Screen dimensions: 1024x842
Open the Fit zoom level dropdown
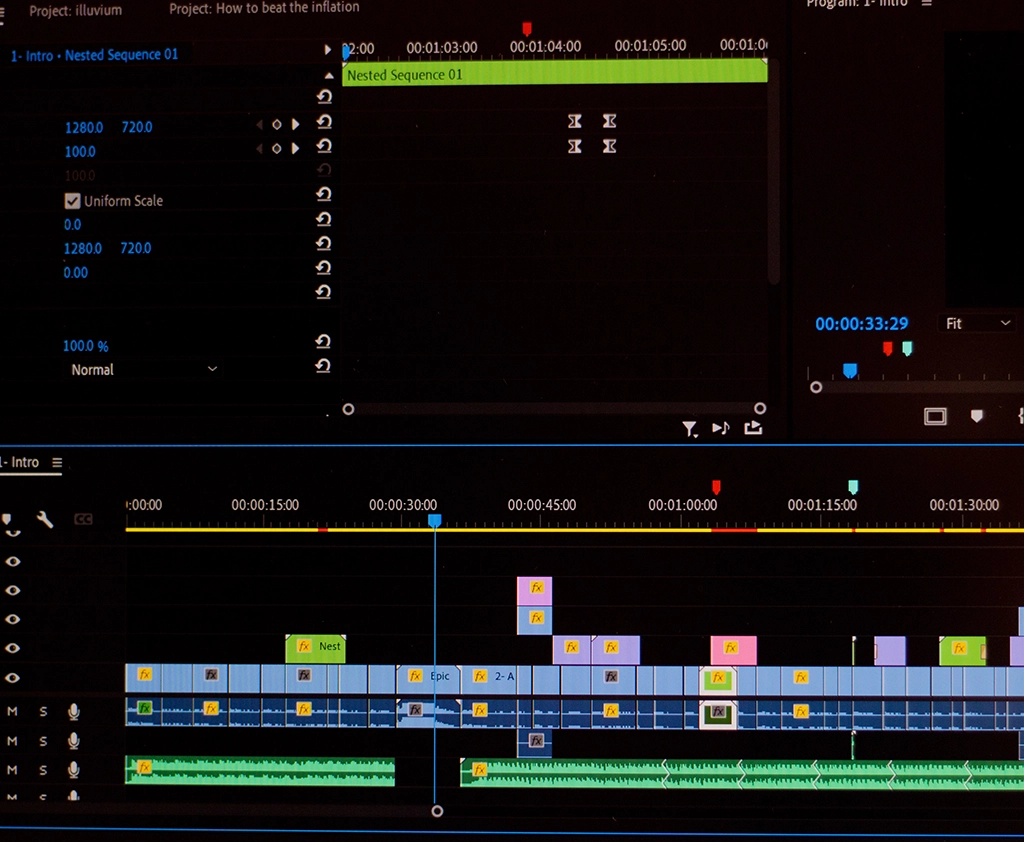pyautogui.click(x=978, y=323)
